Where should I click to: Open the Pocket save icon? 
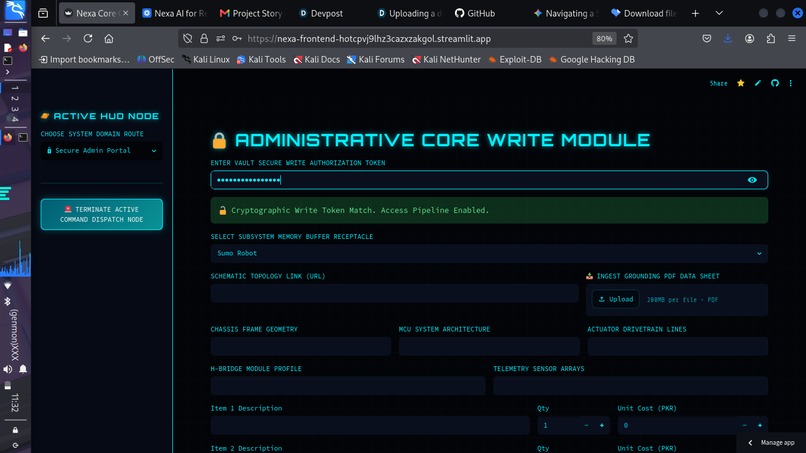click(x=707, y=39)
